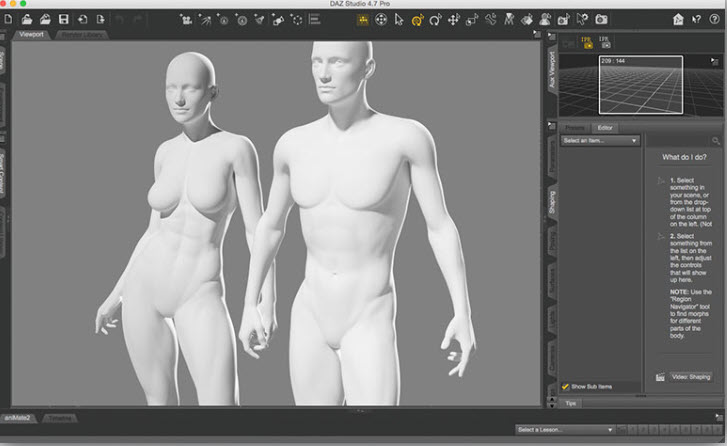
Task: Click the Video: Shaping button
Action: point(691,377)
